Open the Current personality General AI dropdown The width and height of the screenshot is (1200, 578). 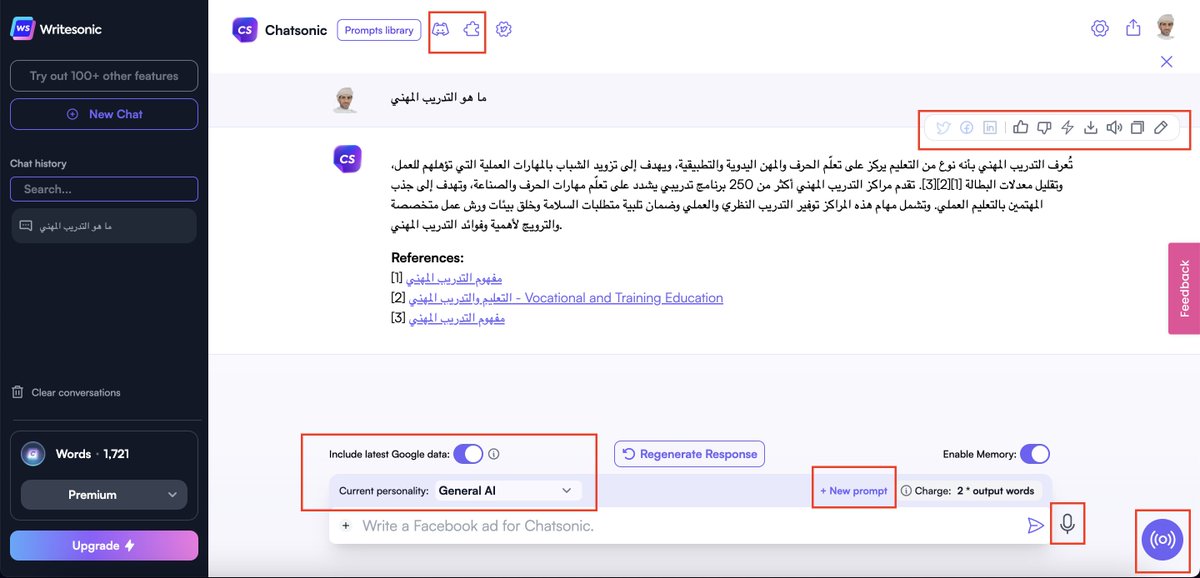508,491
